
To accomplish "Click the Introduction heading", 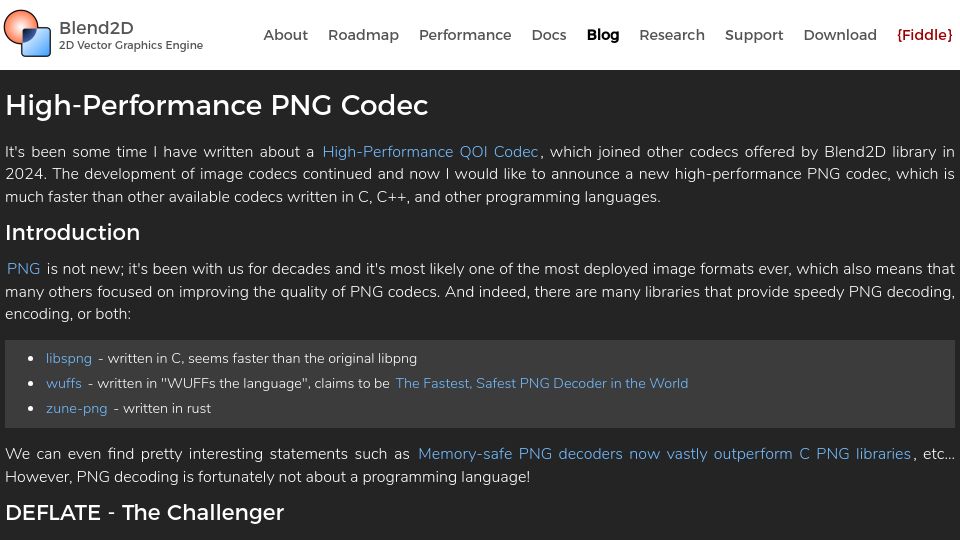I will [x=72, y=233].
